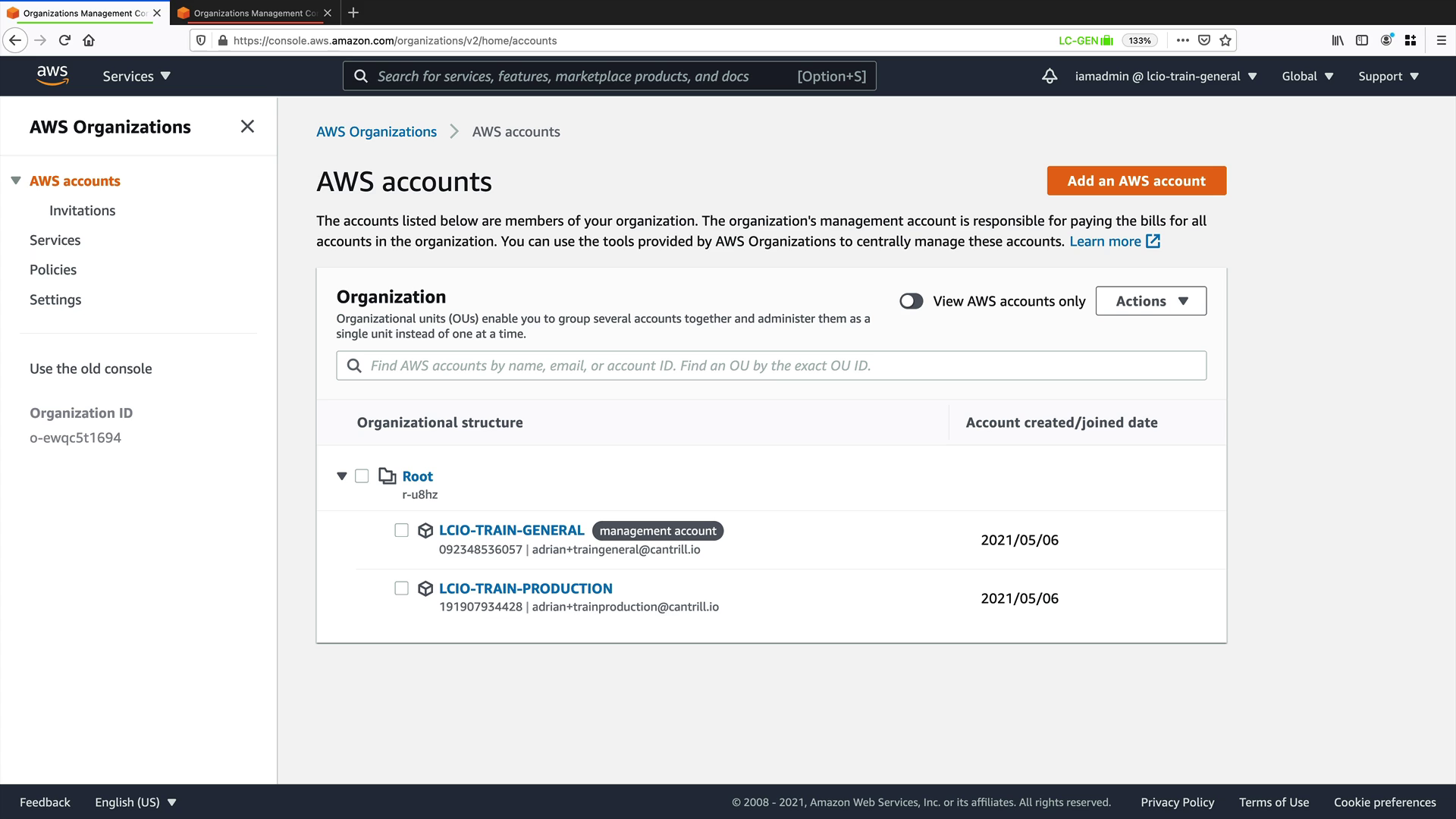Click the padlock site info icon
Image resolution: width=1456 pixels, height=819 pixels.
pos(223,40)
